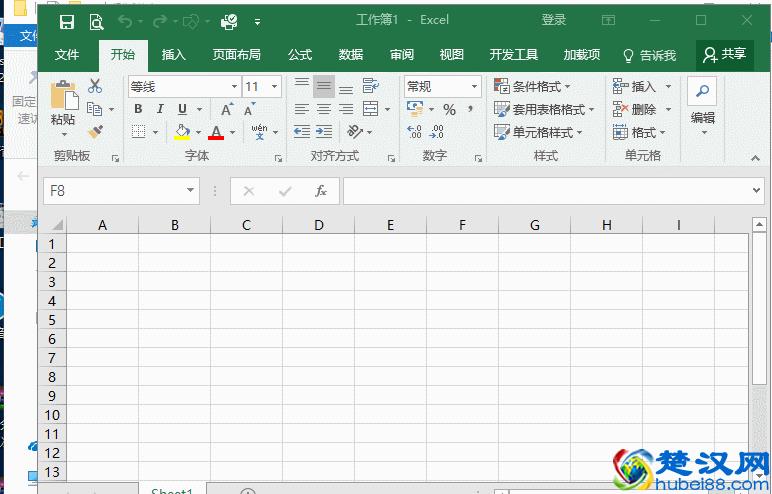Screen dimensions: 772x494
Task: Apply accounting number format
Action: click(415, 109)
